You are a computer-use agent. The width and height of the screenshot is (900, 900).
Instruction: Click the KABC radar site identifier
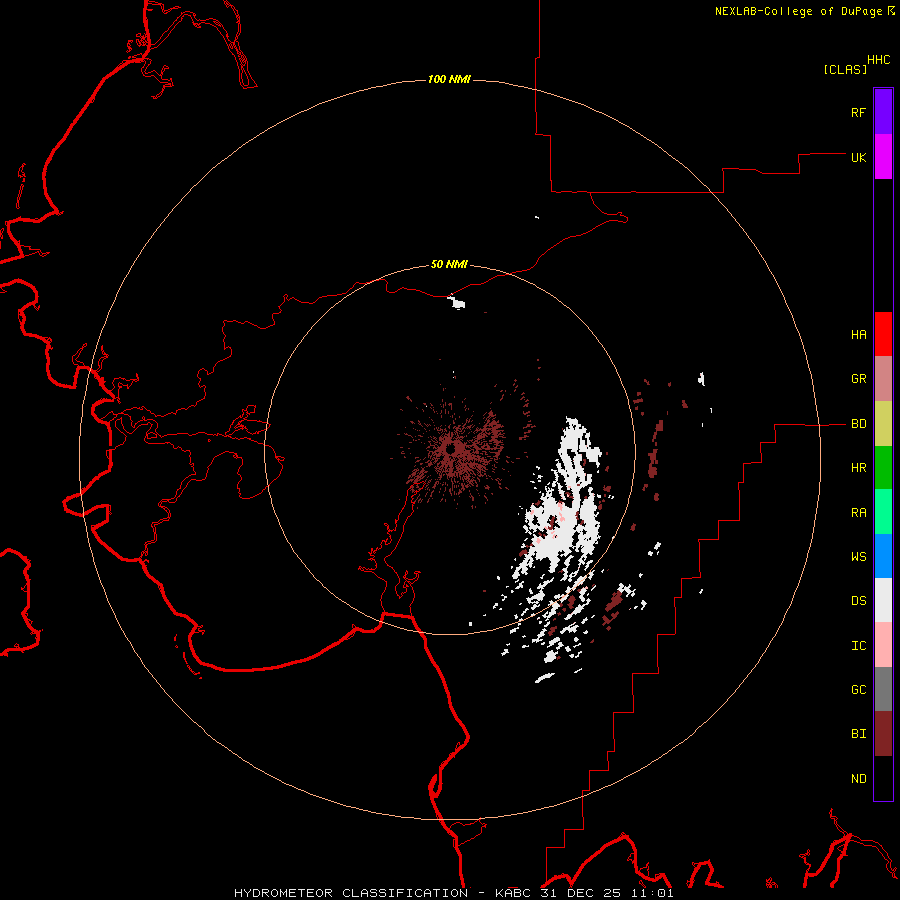(x=513, y=893)
